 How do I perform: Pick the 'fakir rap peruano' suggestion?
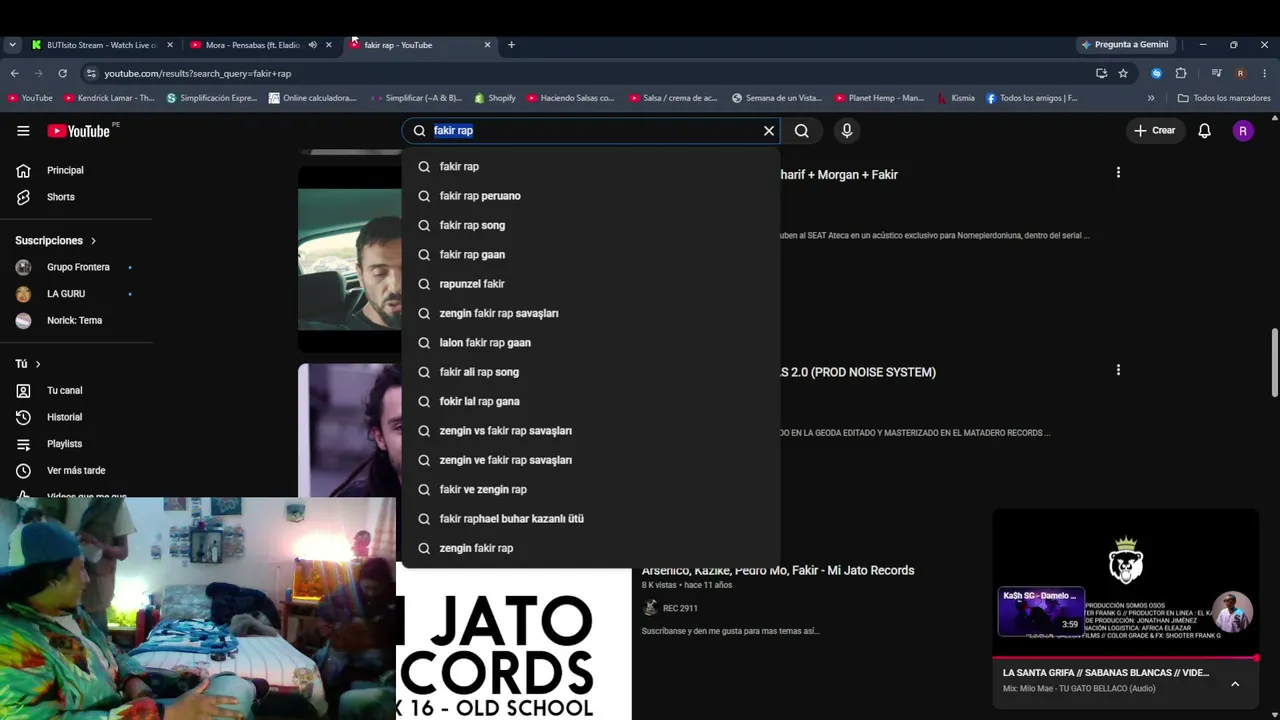click(590, 196)
